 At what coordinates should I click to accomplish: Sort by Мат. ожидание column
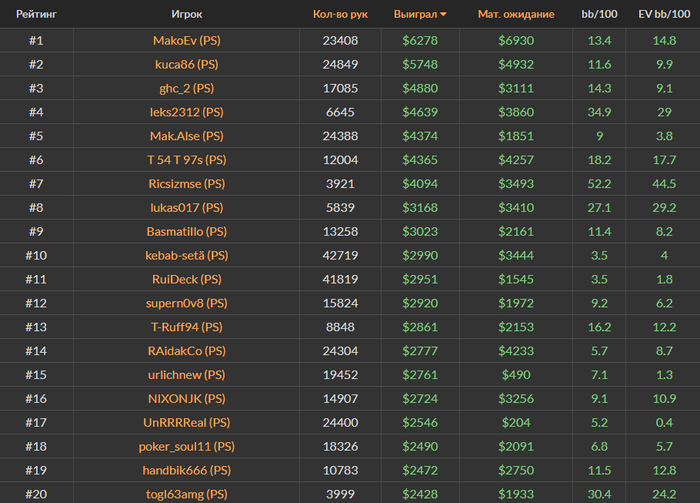click(516, 15)
